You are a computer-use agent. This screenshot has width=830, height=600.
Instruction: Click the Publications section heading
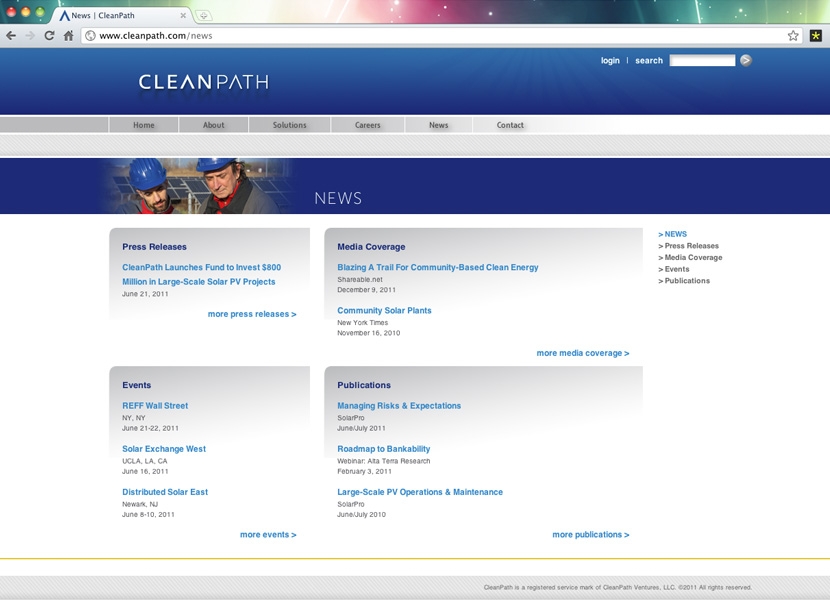(364, 385)
